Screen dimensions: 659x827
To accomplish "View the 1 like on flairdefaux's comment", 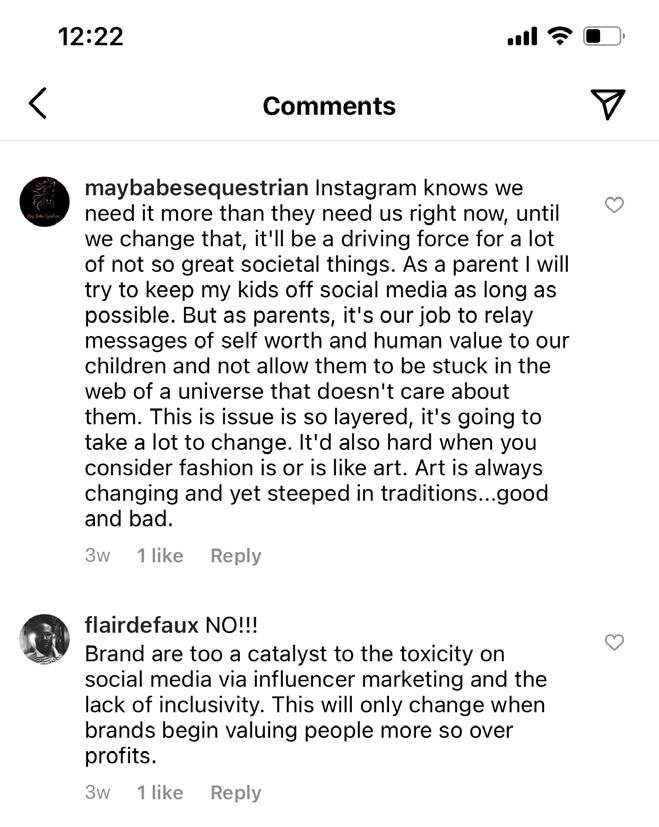I will [160, 793].
